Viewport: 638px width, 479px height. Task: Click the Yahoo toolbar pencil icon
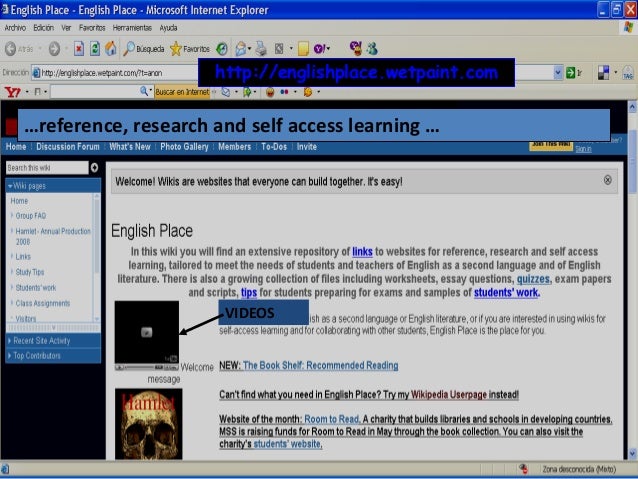[37, 92]
